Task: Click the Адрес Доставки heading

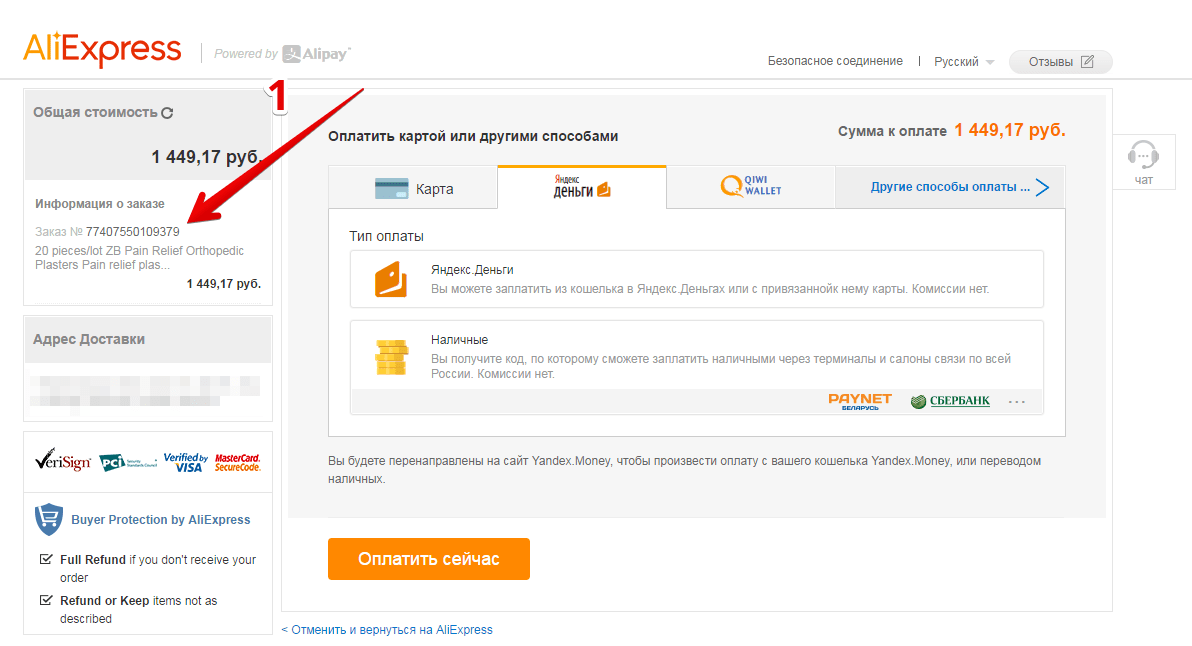Action: point(89,339)
